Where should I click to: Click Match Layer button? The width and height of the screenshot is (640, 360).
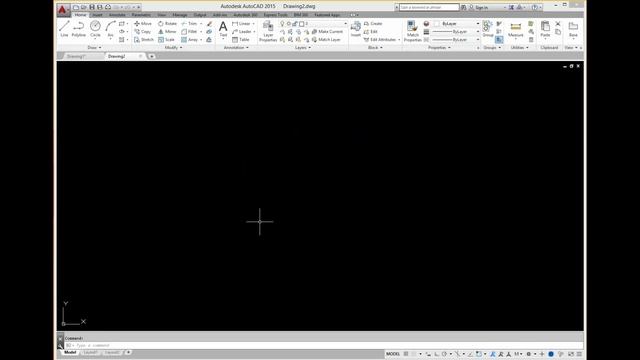click(326, 40)
